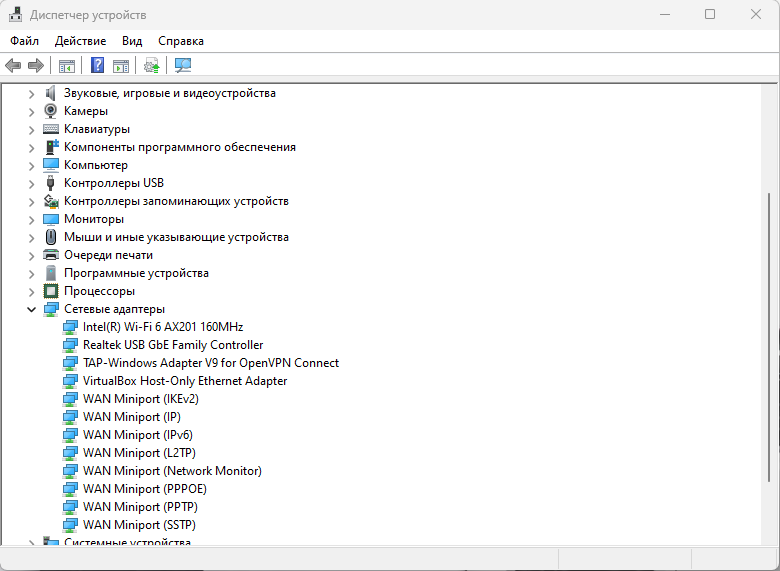Expand the Мониторы category
Image resolution: width=780 pixels, height=571 pixels.
tap(31, 219)
